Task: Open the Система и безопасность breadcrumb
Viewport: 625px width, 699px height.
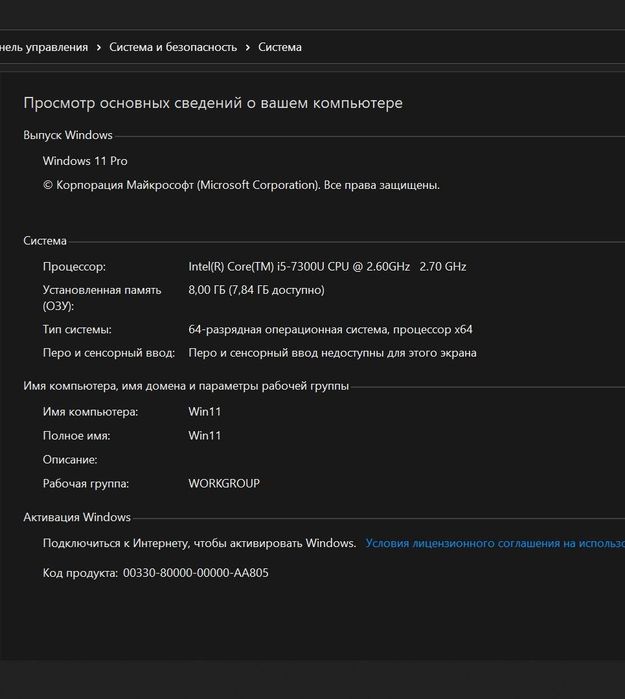Action: [x=173, y=47]
